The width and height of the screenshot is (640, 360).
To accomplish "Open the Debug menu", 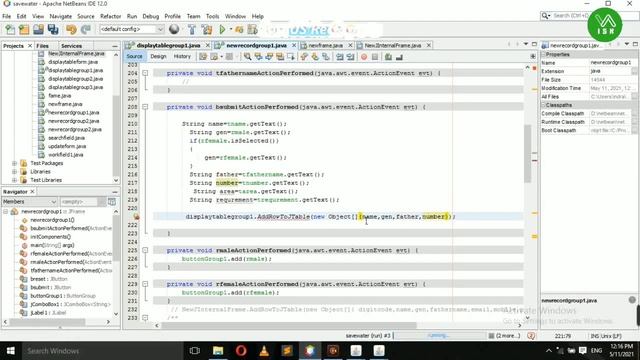I will 151,16.
